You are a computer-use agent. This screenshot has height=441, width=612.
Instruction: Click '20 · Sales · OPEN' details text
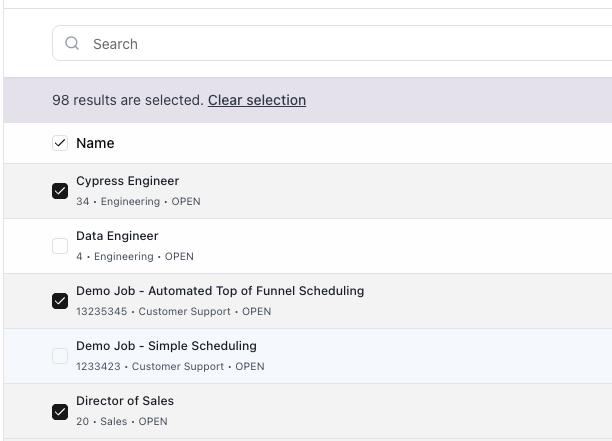pos(122,422)
